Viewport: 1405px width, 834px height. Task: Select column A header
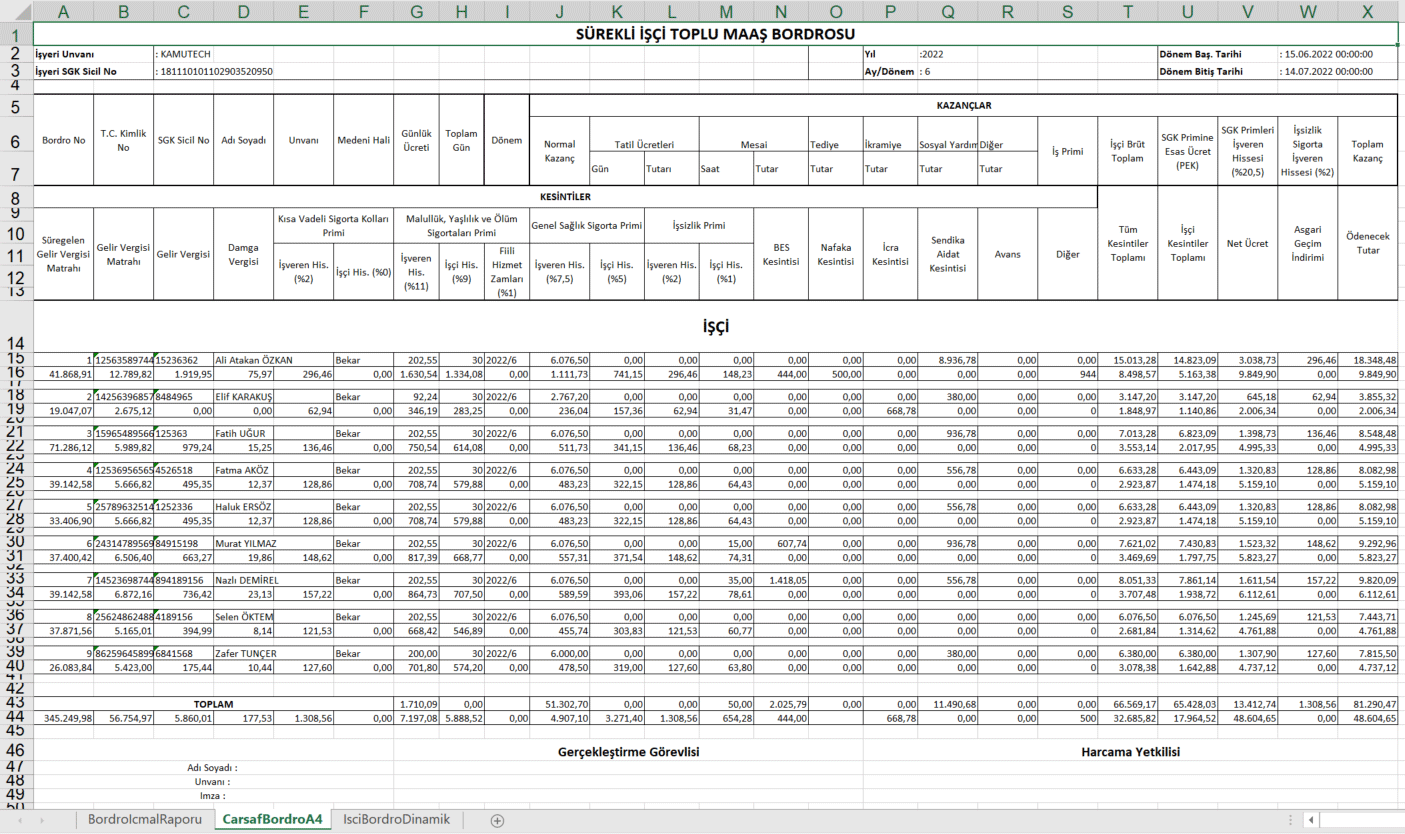(x=63, y=12)
